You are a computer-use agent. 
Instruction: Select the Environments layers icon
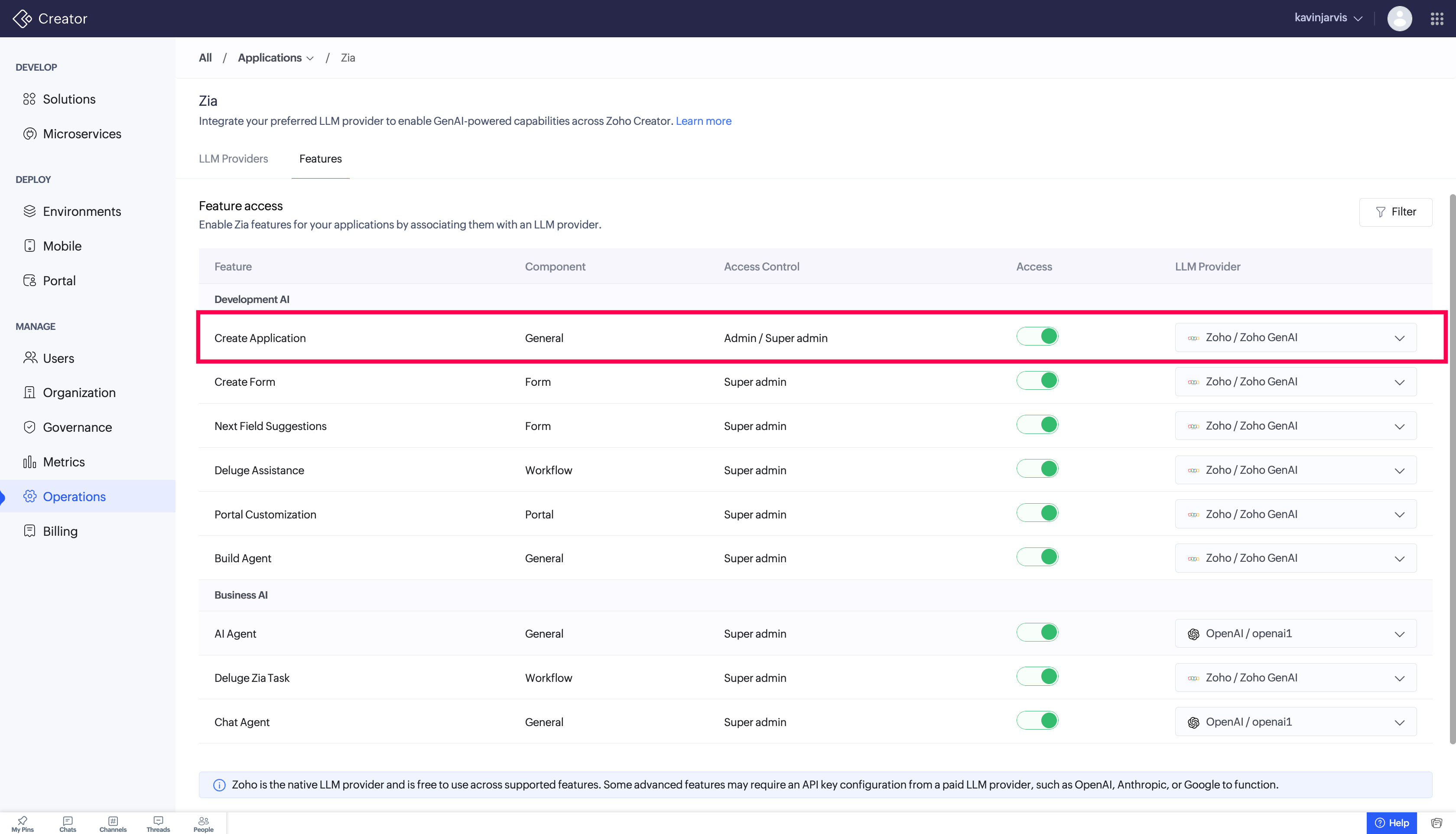[x=29, y=212]
